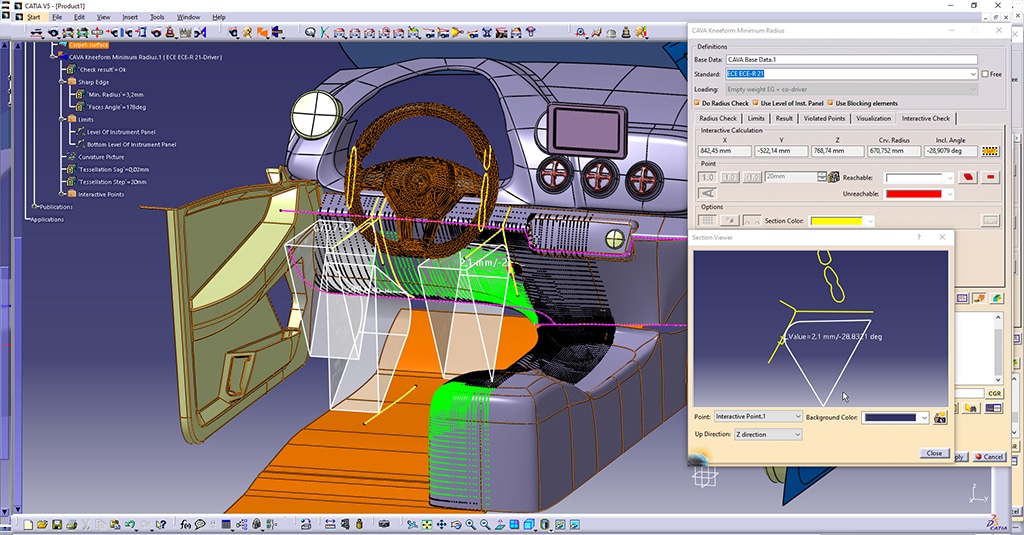
Task: Click the Section Viewer help question mark
Action: (x=919, y=237)
